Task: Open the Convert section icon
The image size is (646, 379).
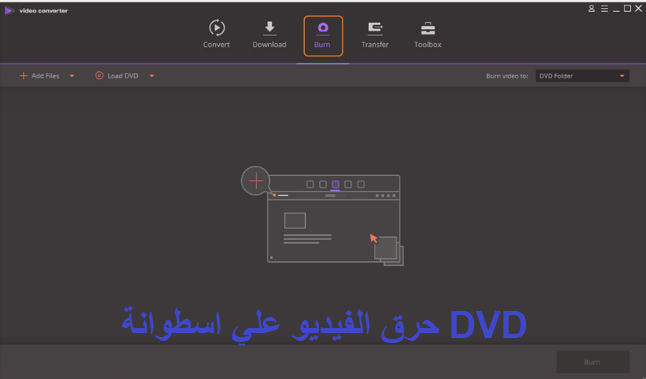Action: [x=217, y=28]
